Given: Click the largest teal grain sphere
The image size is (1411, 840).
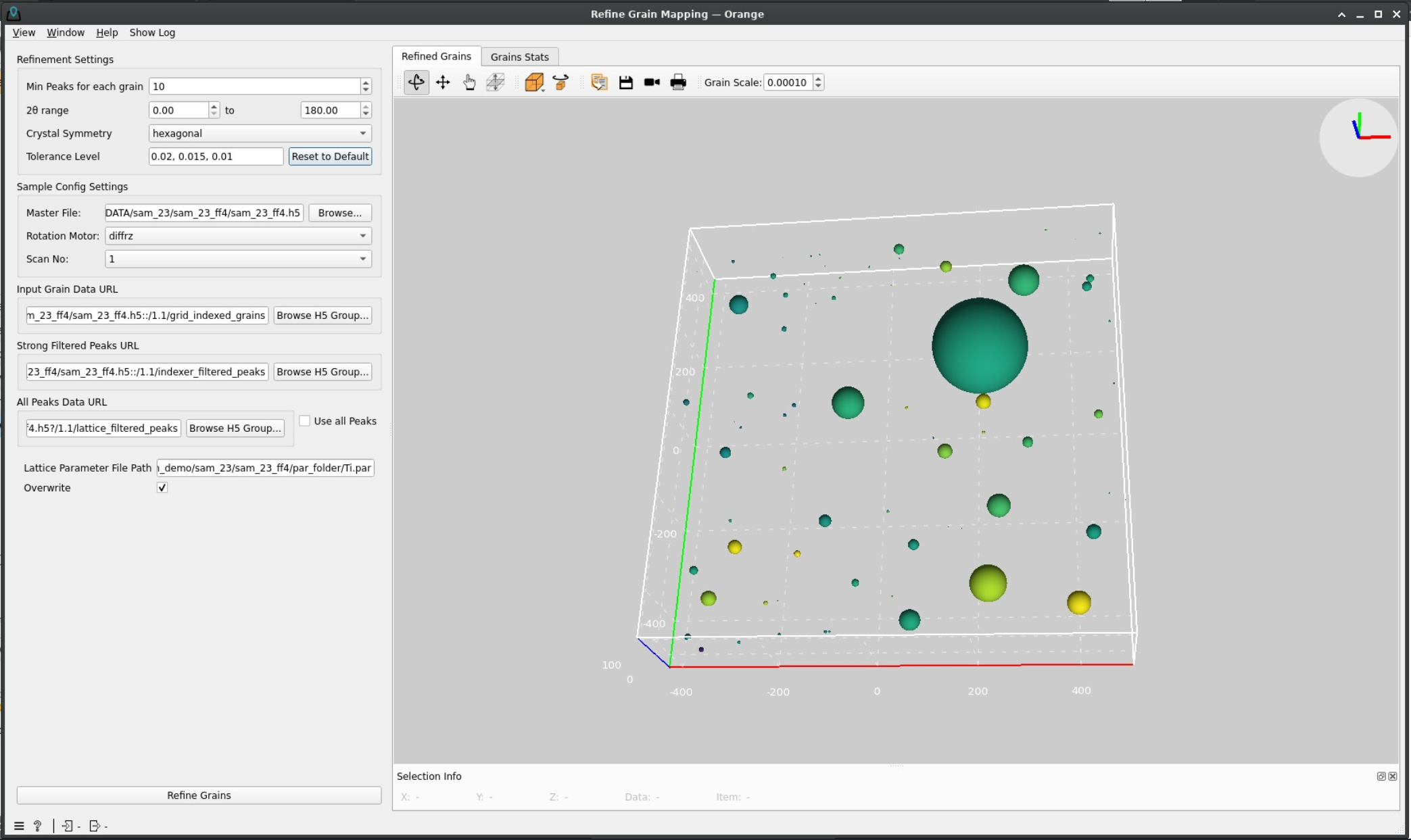Looking at the screenshot, I should pyautogui.click(x=980, y=345).
